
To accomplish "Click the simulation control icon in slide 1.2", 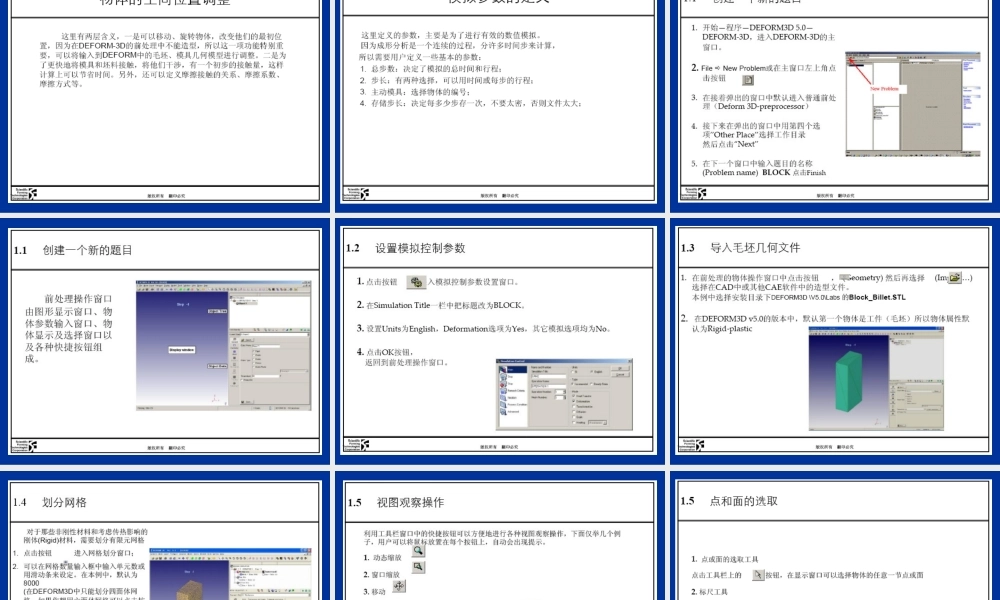I will click(x=416, y=282).
